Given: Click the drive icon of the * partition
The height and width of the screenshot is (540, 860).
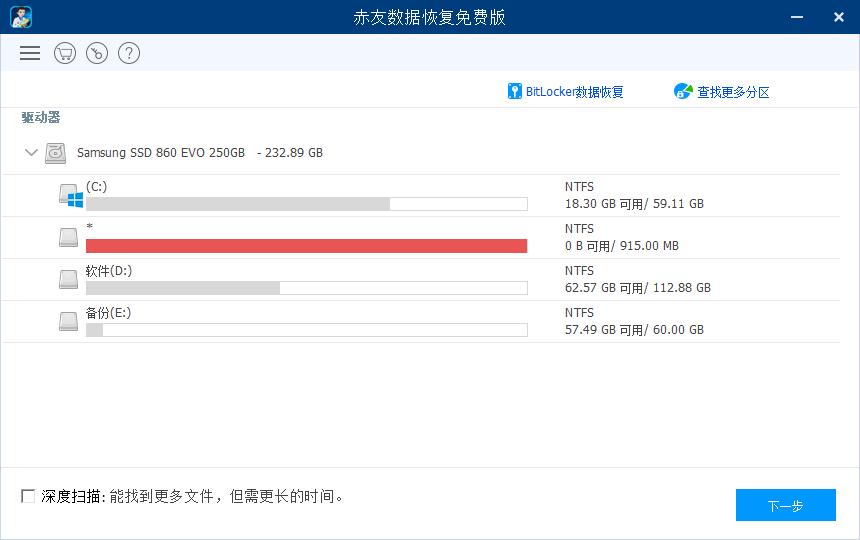Looking at the screenshot, I should (69, 237).
